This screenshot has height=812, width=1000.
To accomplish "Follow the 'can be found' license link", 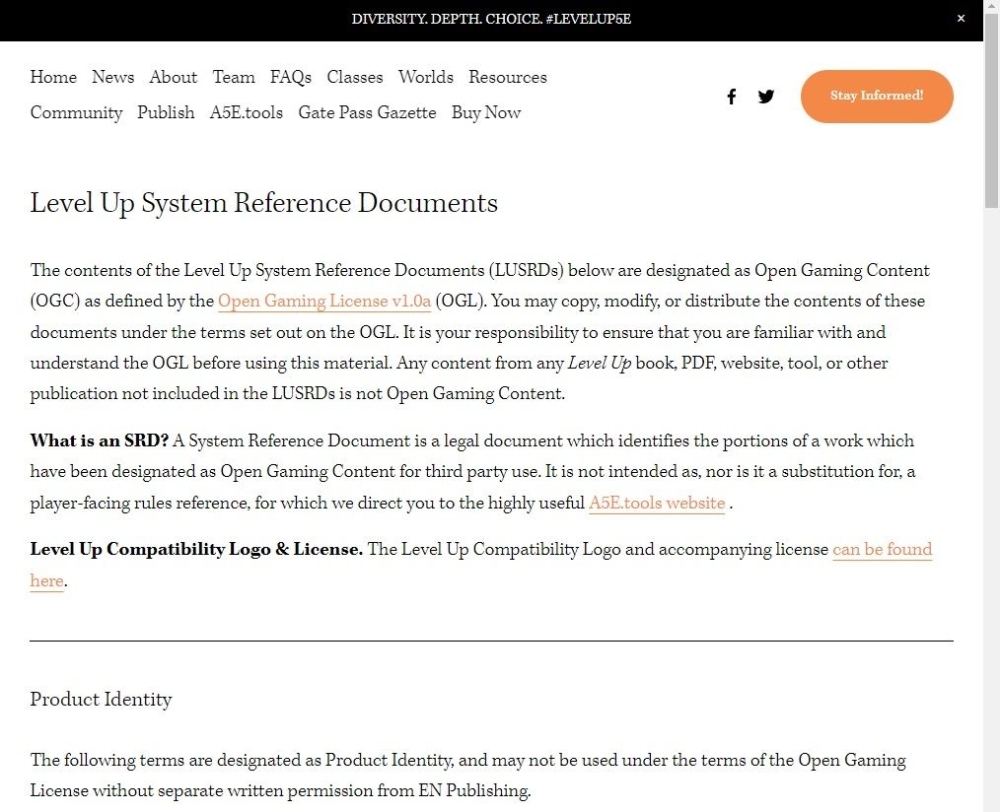I will click(883, 549).
